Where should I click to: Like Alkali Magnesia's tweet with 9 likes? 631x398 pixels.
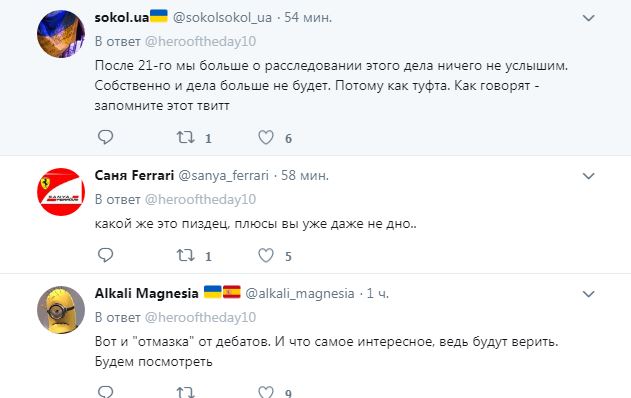pos(266,392)
